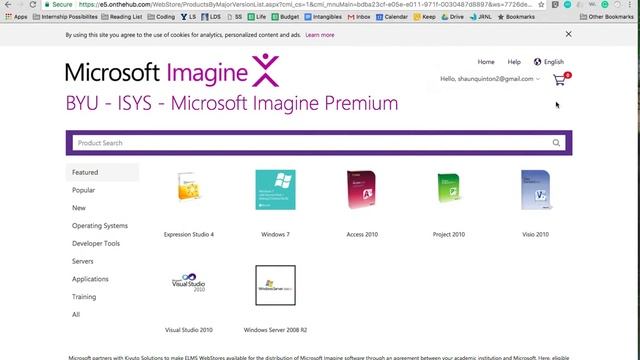Click the search magnifier icon
Image resolution: width=640 pixels, height=360 pixels.
[556, 143]
